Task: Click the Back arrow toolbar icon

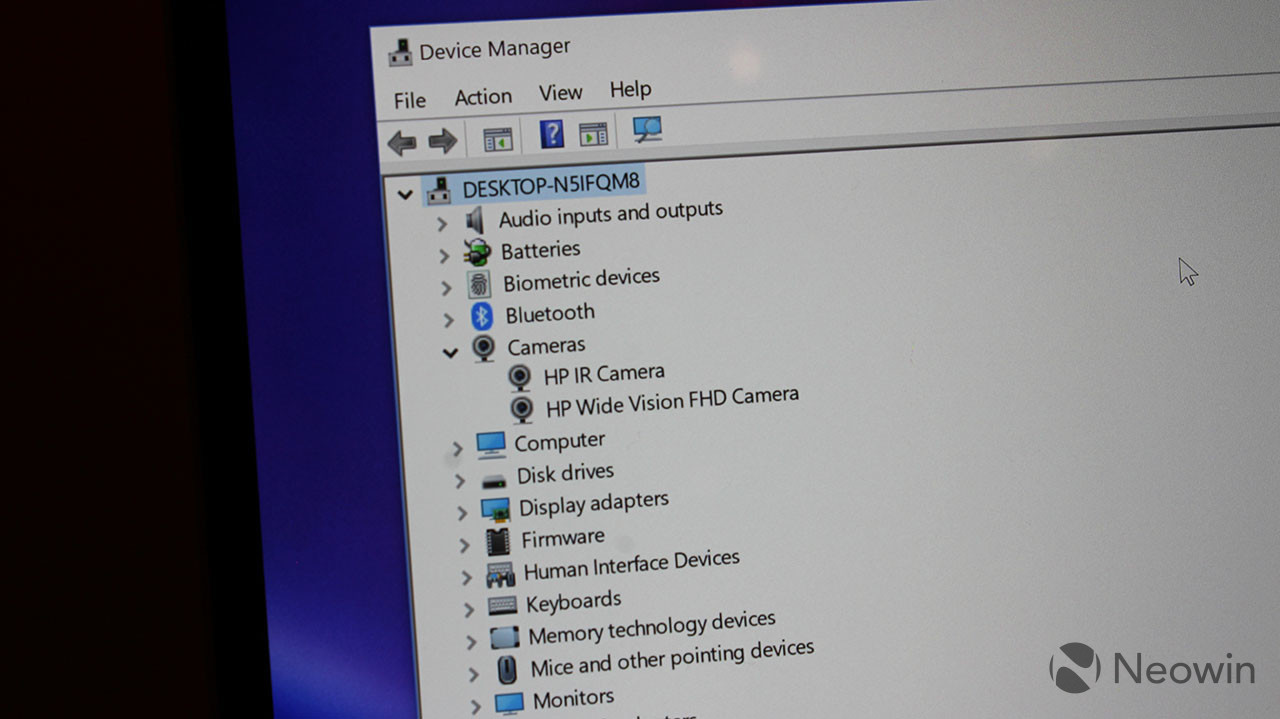Action: pyautogui.click(x=402, y=143)
